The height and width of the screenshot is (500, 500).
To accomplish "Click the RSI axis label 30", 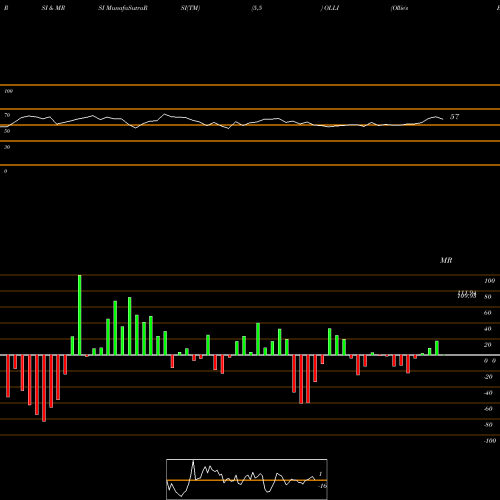I will 7,147.
